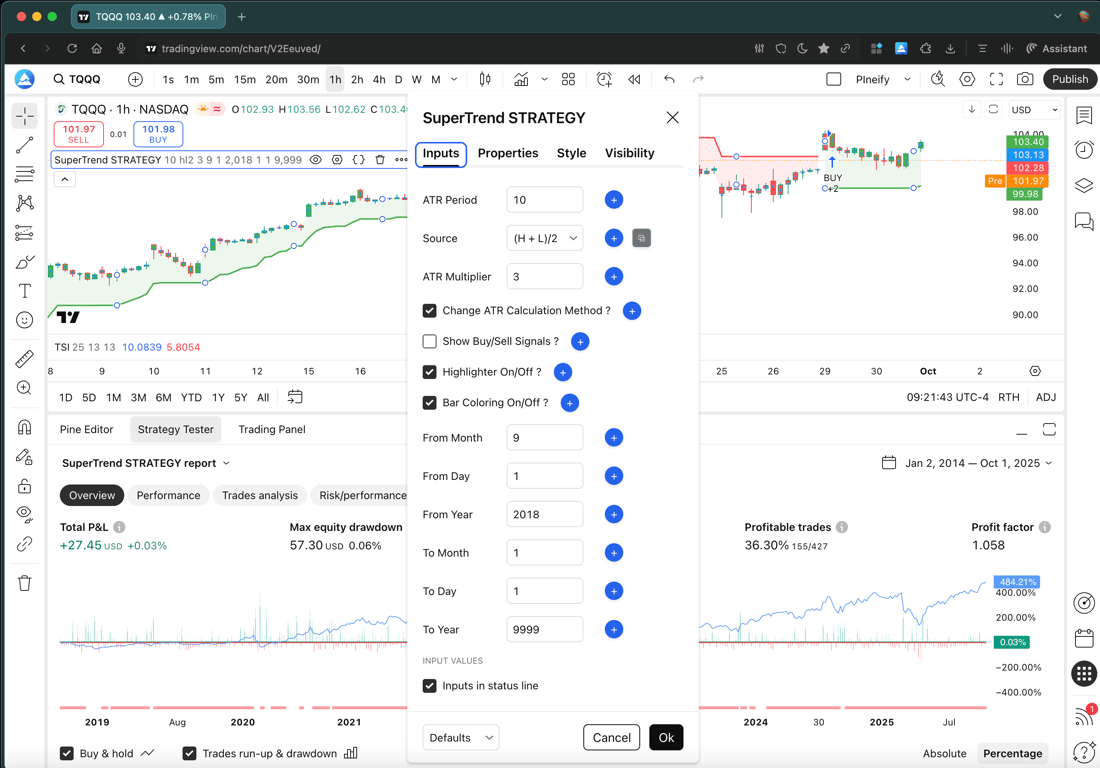Open the Alerts panel clock icon
The width and height of the screenshot is (1100, 768).
[x=1084, y=149]
